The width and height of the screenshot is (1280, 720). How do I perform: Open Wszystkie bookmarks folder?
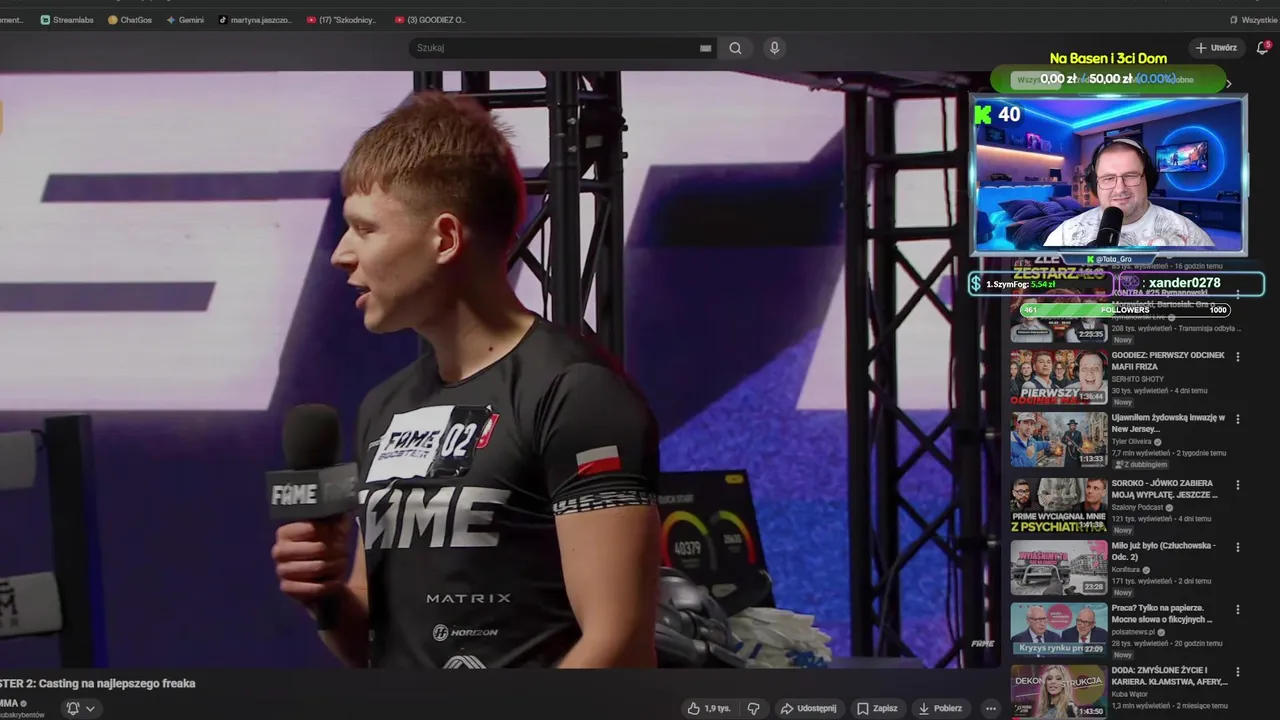tap(1253, 20)
